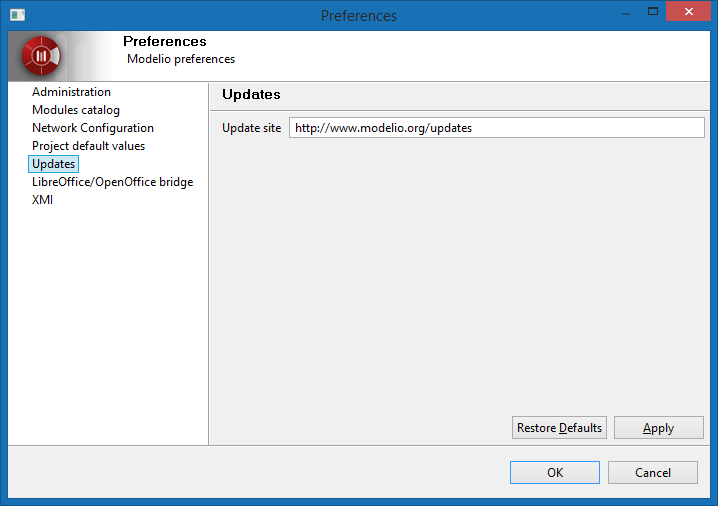
Task: Focus the Update site URL field
Action: tap(496, 128)
